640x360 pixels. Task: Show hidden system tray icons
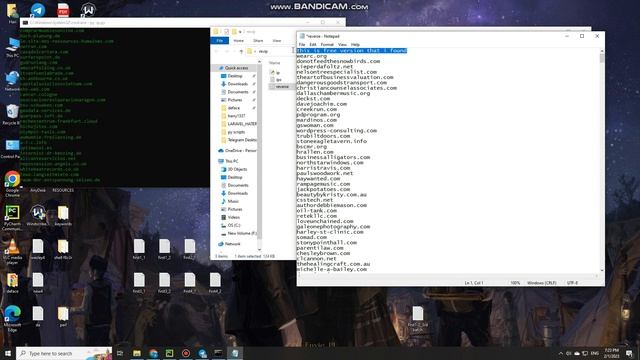(x=560, y=353)
